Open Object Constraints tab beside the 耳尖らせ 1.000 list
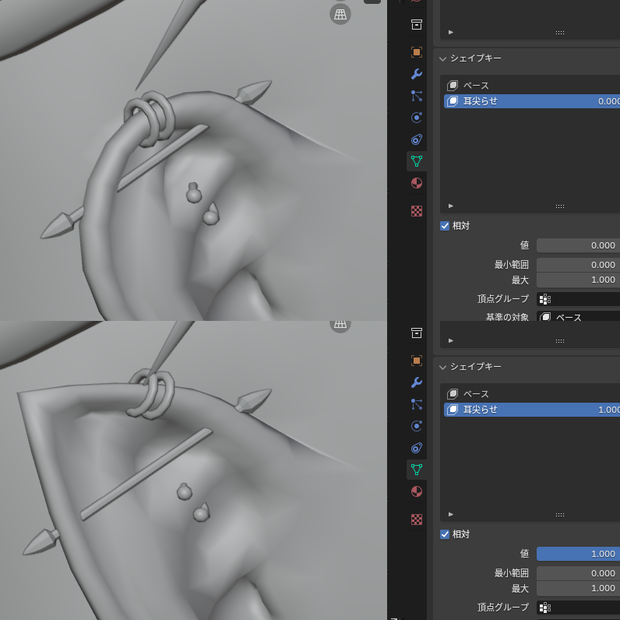The image size is (620, 620). coord(416,448)
